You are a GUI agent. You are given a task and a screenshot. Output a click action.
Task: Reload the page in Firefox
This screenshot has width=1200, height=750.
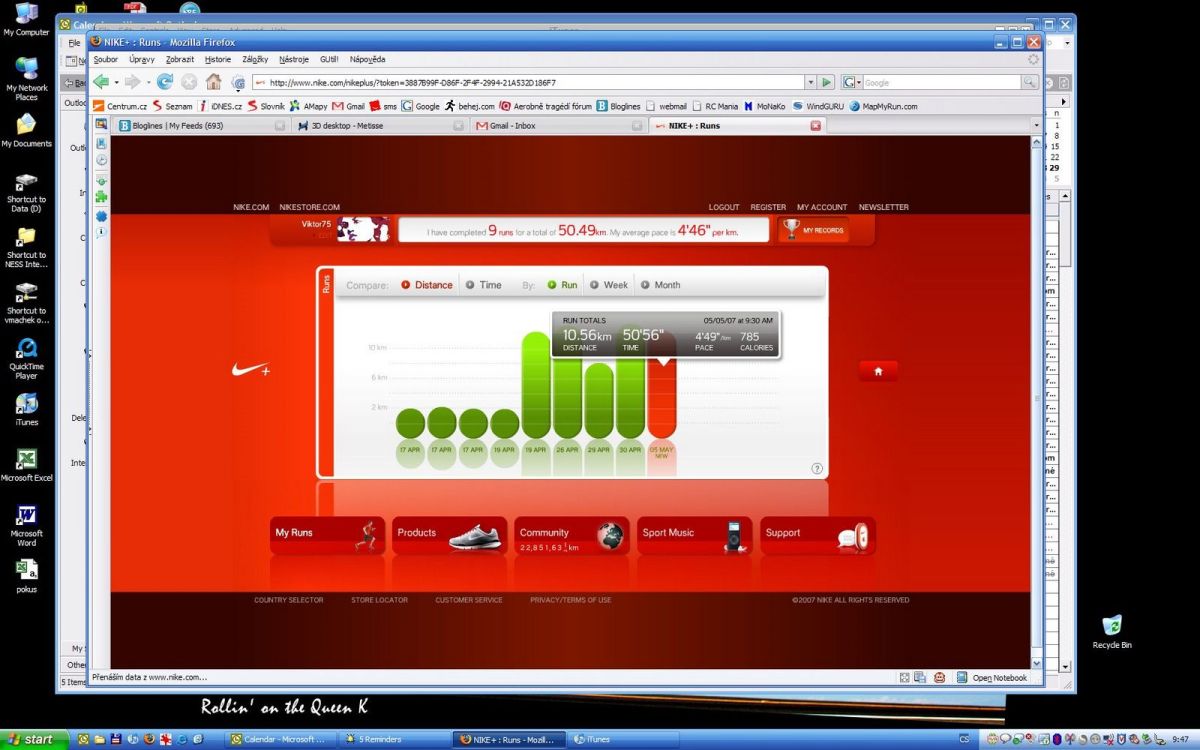pyautogui.click(x=165, y=82)
